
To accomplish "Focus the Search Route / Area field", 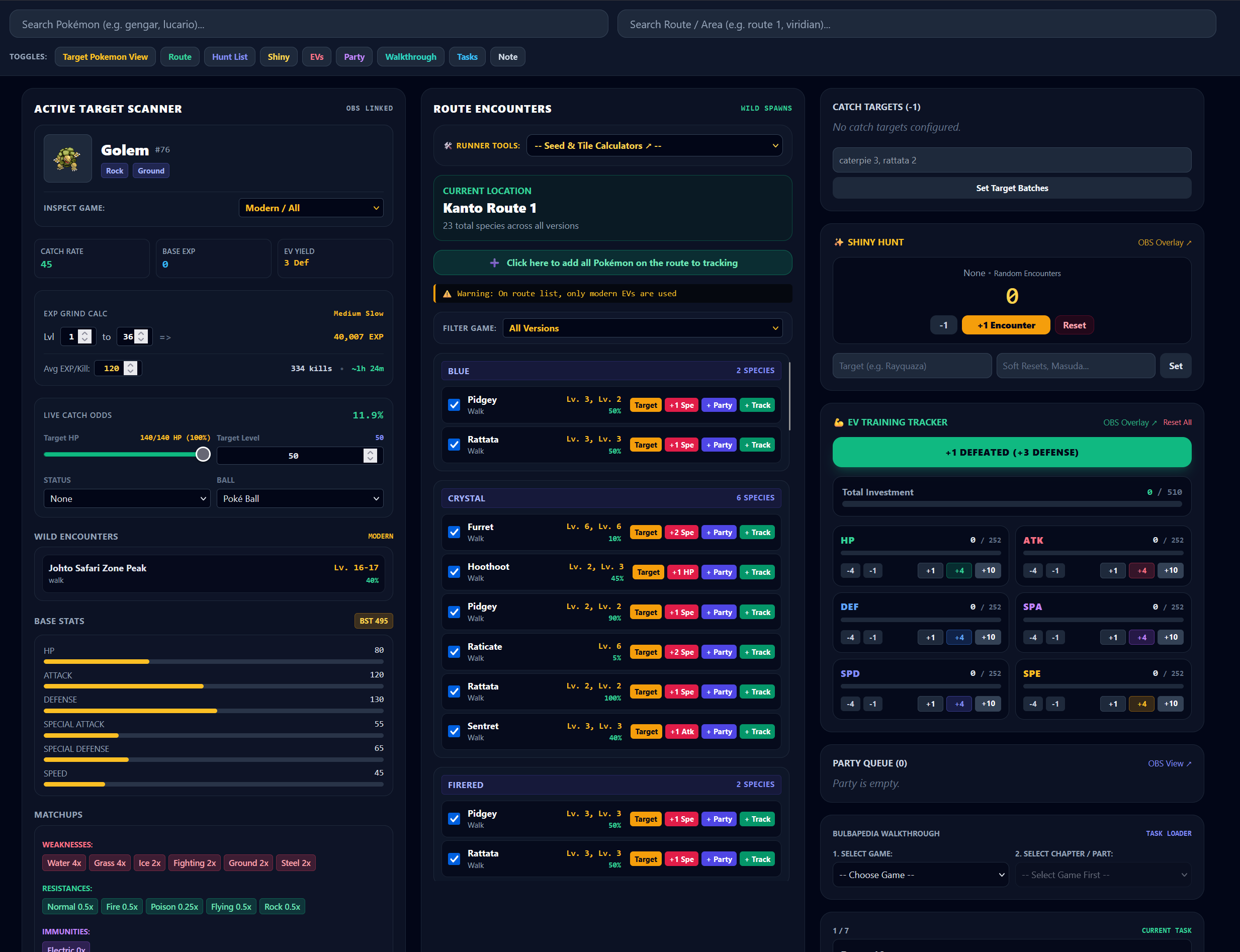I will [917, 24].
